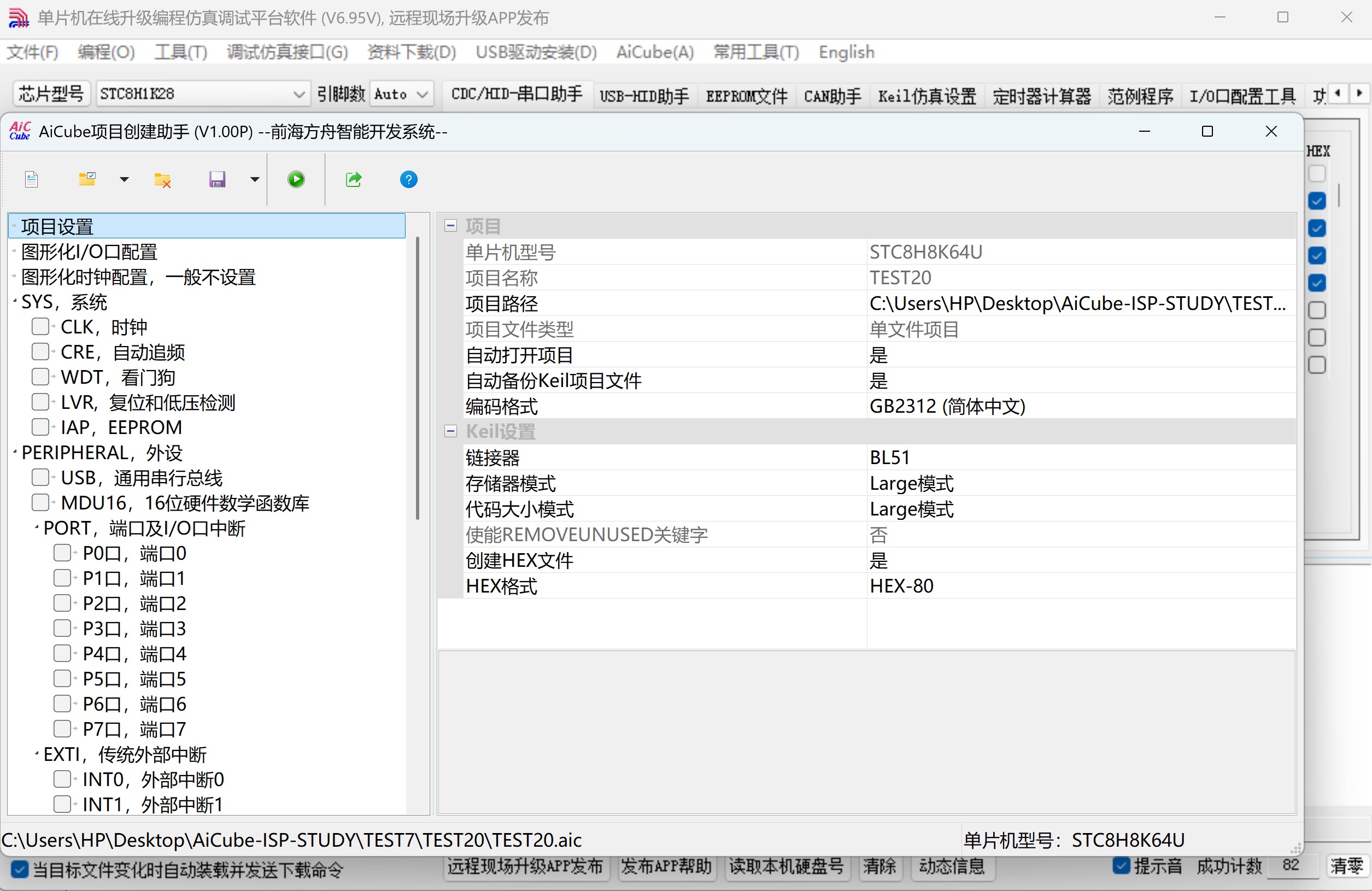Click the tab strip right scroll arrow
The height and width of the screenshot is (891, 1372).
click(x=1360, y=93)
